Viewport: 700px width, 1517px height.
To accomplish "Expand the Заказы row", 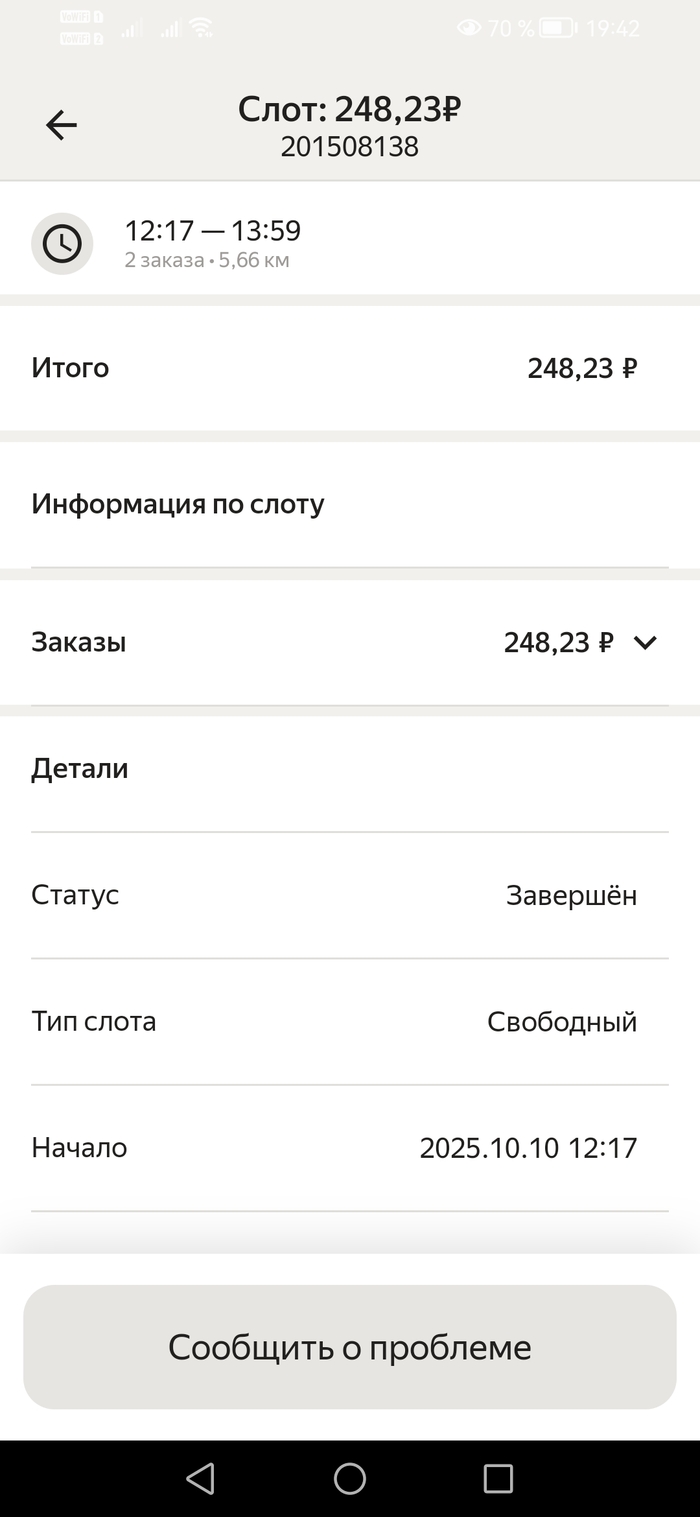I will coord(350,643).
